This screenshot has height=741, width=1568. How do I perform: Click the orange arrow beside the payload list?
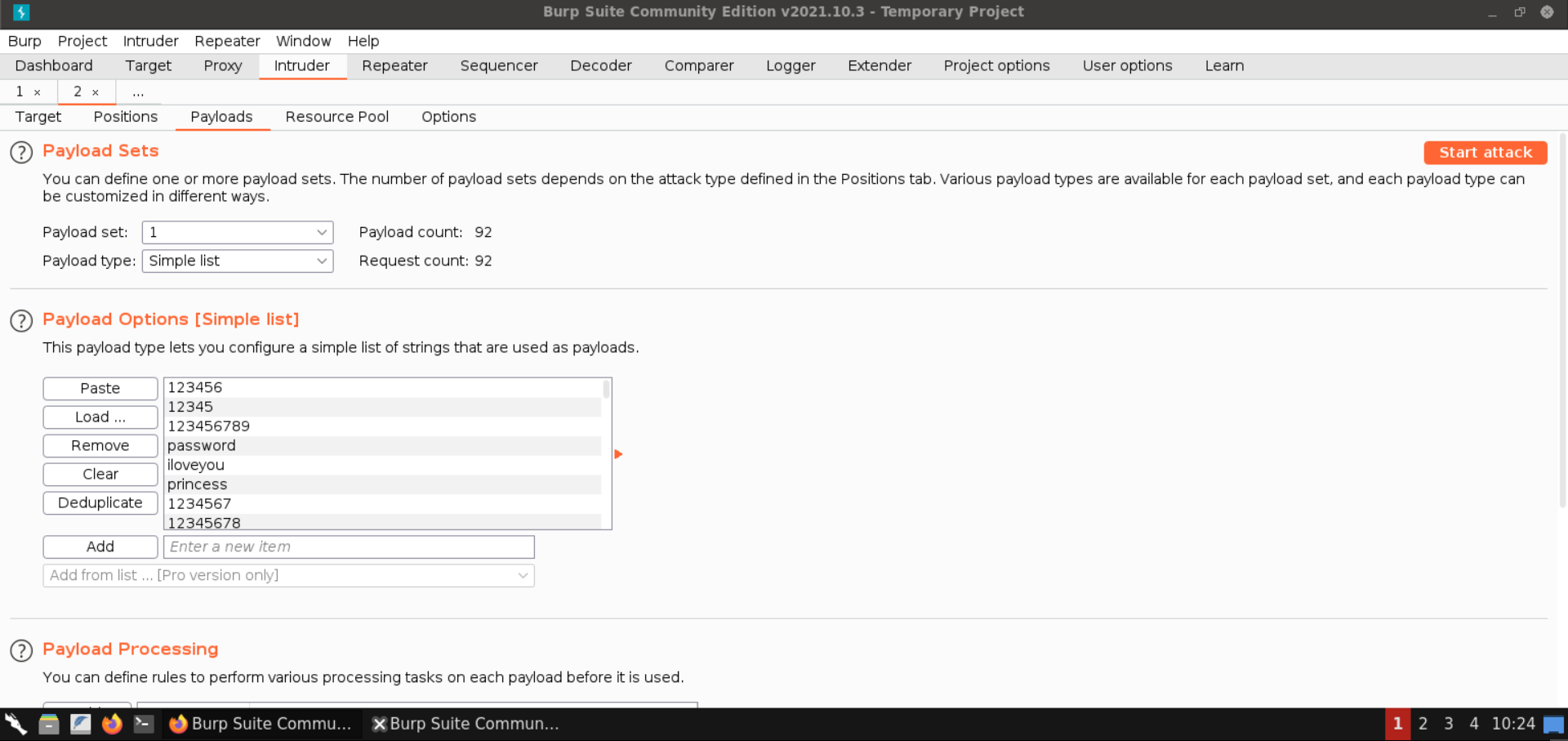(x=618, y=454)
